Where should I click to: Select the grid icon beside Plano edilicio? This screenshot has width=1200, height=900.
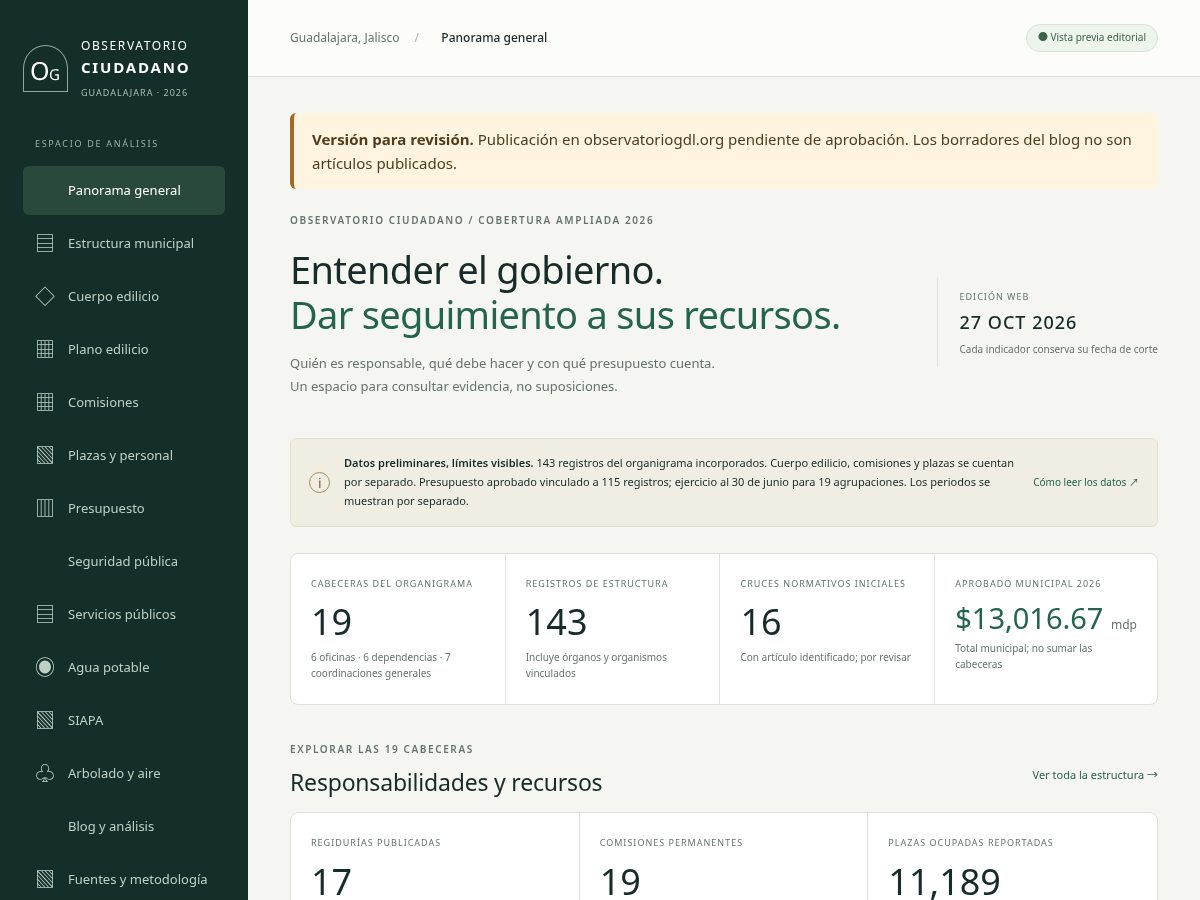point(45,349)
